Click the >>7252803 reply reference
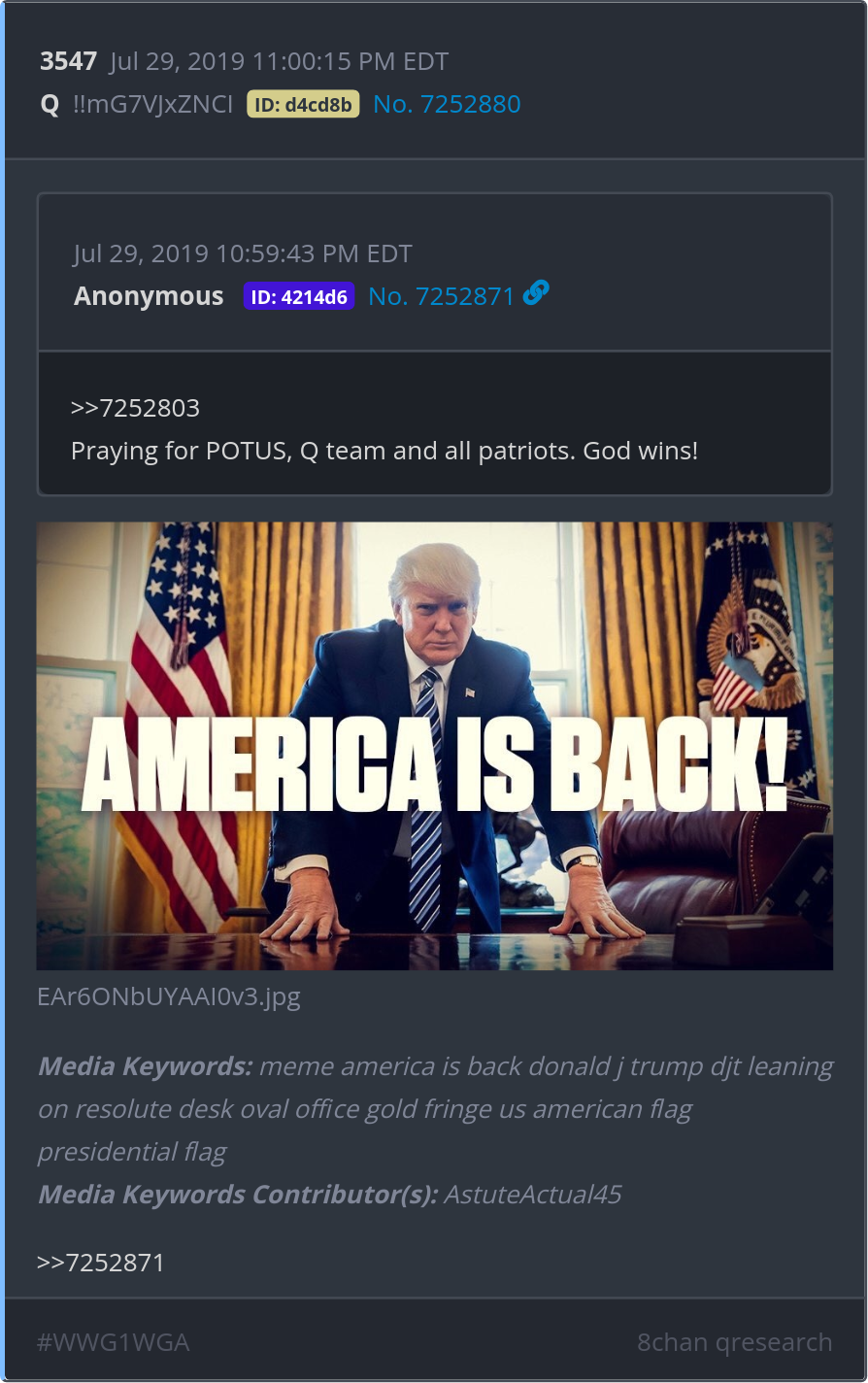Viewport: 868px width, 1383px height. coord(135,408)
